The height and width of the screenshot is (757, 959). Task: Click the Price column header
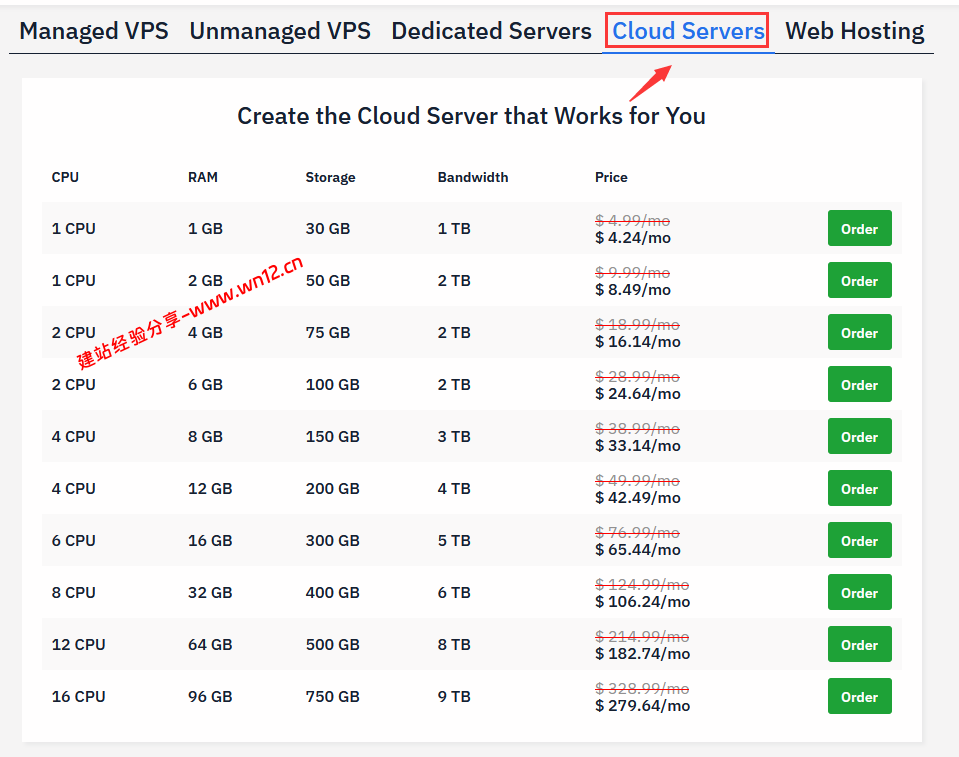pos(611,177)
